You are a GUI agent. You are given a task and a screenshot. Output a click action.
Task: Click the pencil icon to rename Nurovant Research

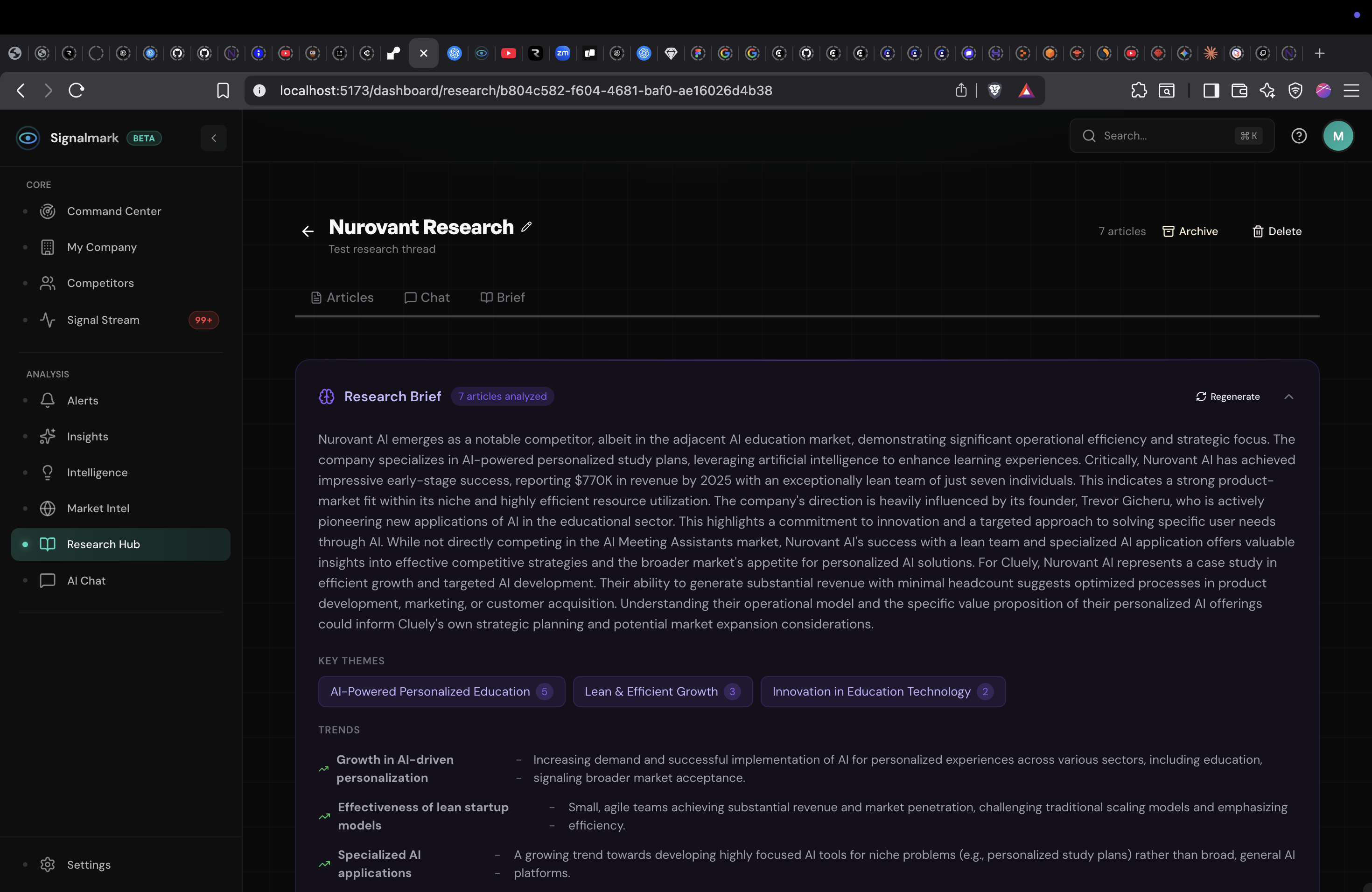(x=526, y=226)
